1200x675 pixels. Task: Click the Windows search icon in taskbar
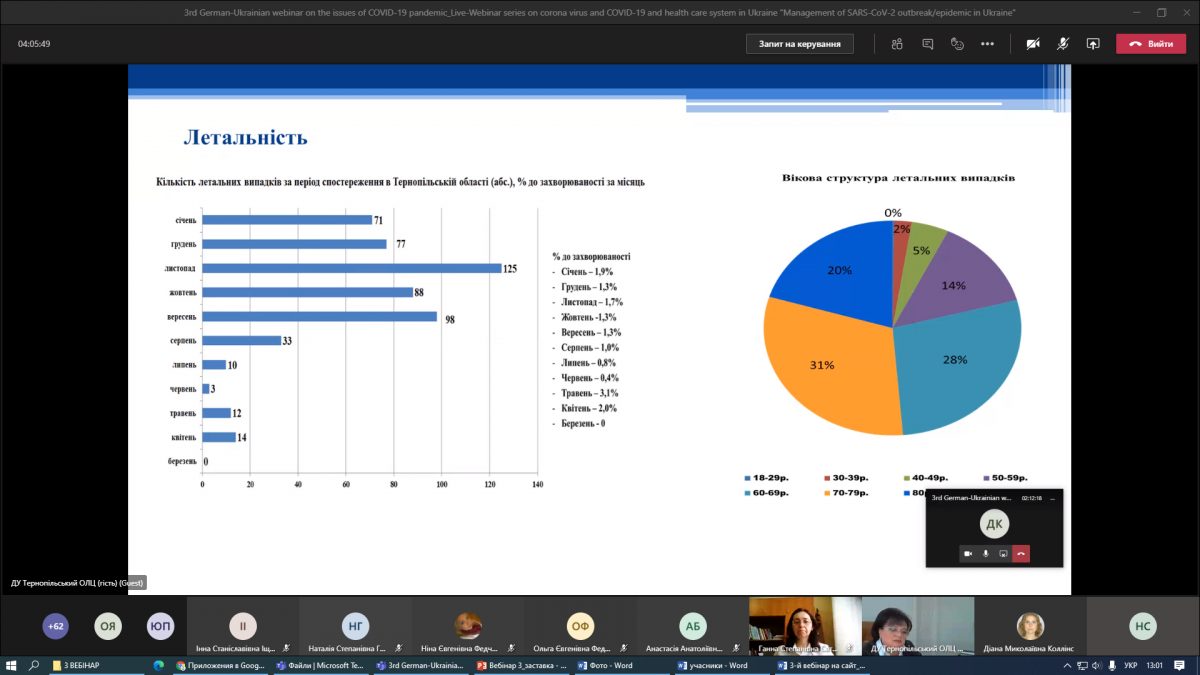(34, 665)
